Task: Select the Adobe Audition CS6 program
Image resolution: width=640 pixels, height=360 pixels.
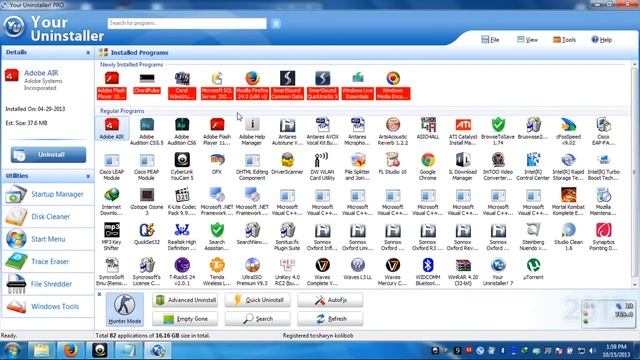Action: [182, 131]
